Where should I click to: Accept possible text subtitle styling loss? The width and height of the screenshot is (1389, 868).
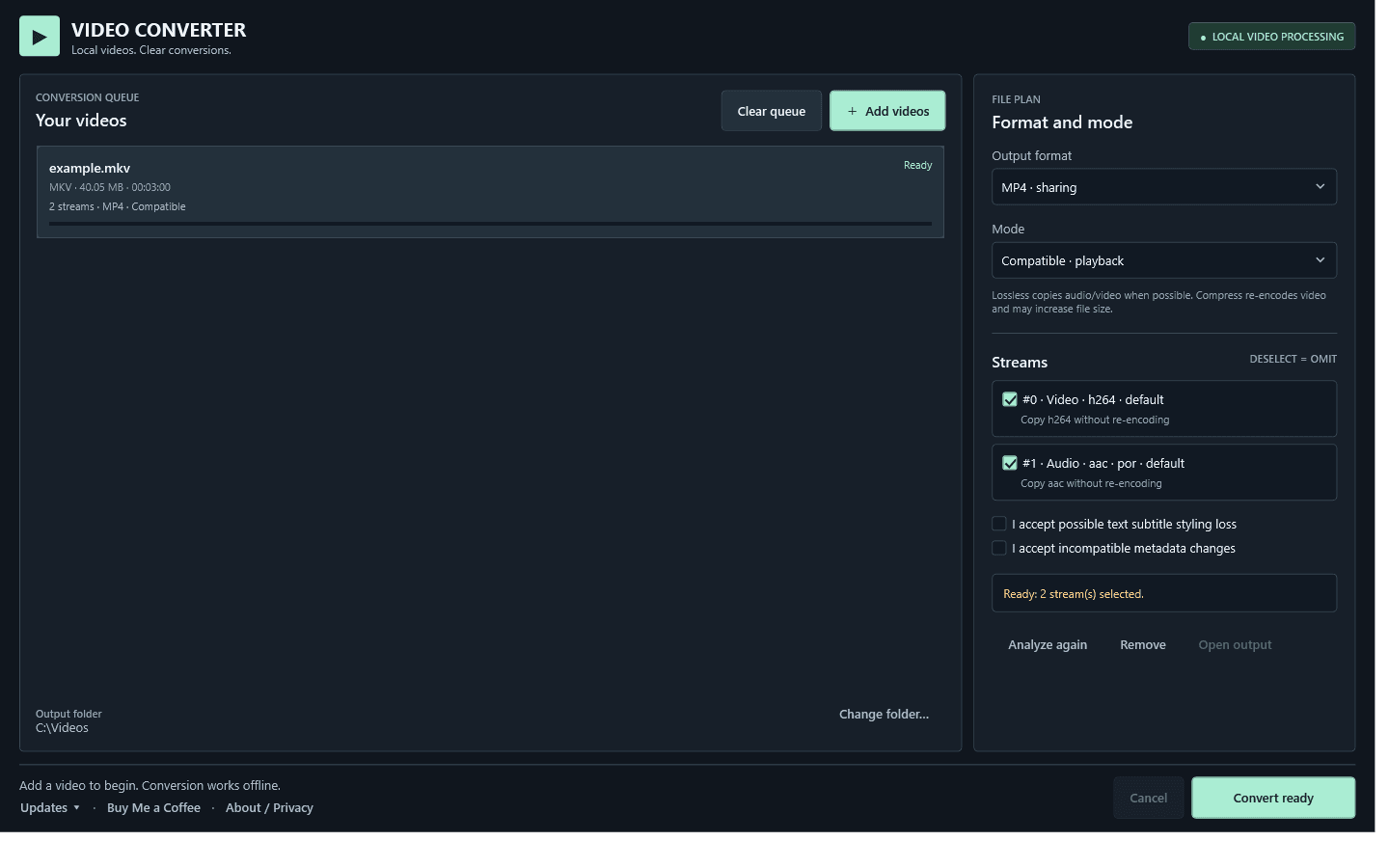click(999, 524)
